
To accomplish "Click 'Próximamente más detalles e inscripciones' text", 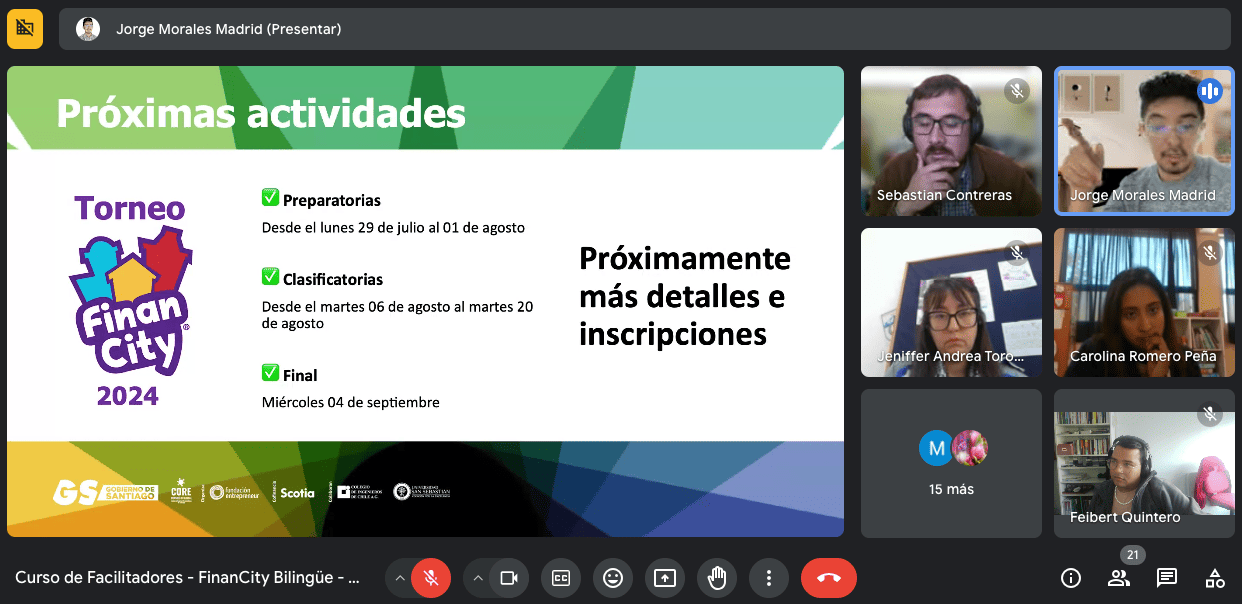I will (685, 296).
